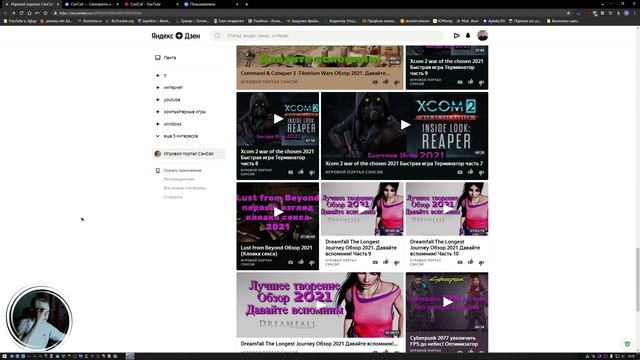Image resolution: width=640 pixels, height=360 pixels.
Task: Open the user profile avatar in the header
Action: tap(482, 36)
